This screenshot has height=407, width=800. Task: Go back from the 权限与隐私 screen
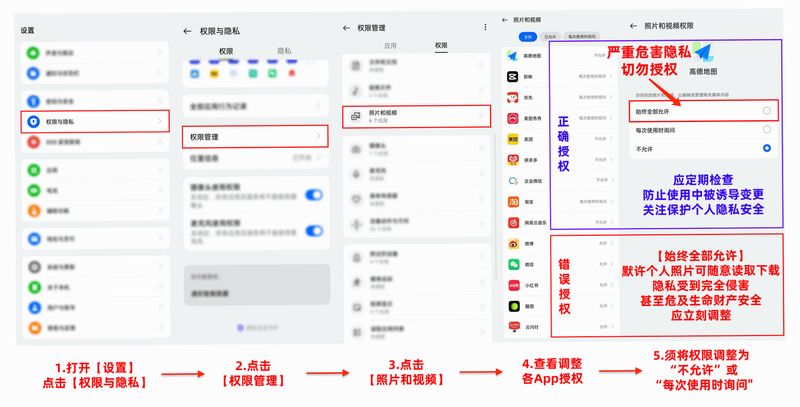(187, 32)
